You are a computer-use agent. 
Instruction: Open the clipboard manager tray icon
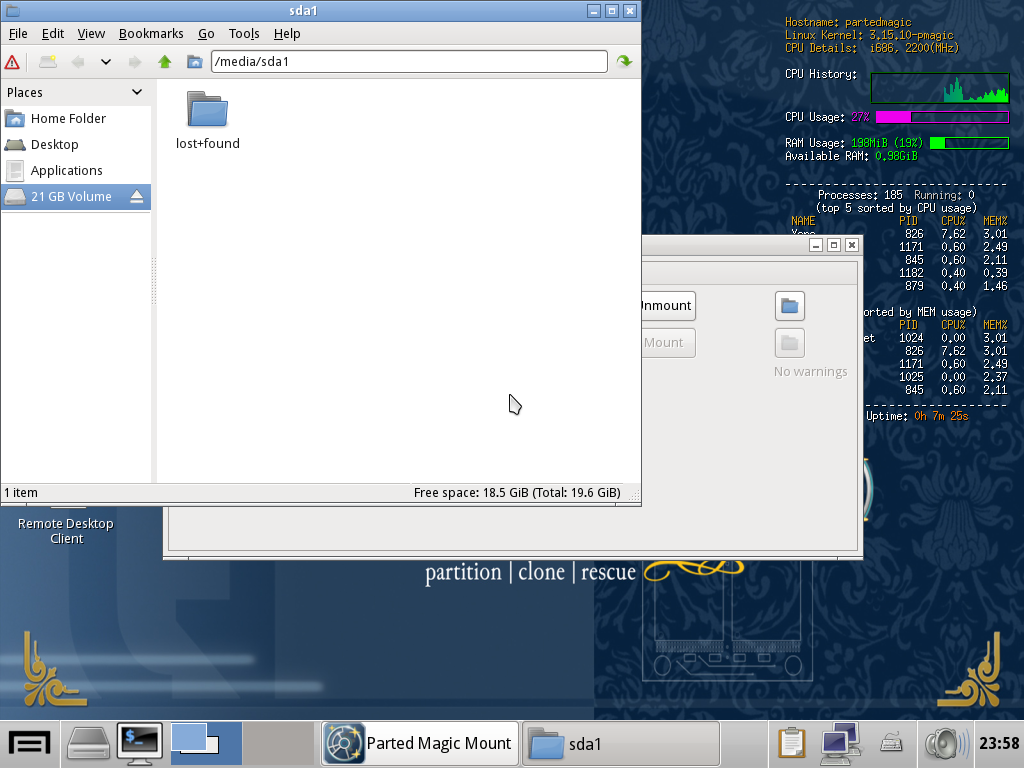point(792,744)
